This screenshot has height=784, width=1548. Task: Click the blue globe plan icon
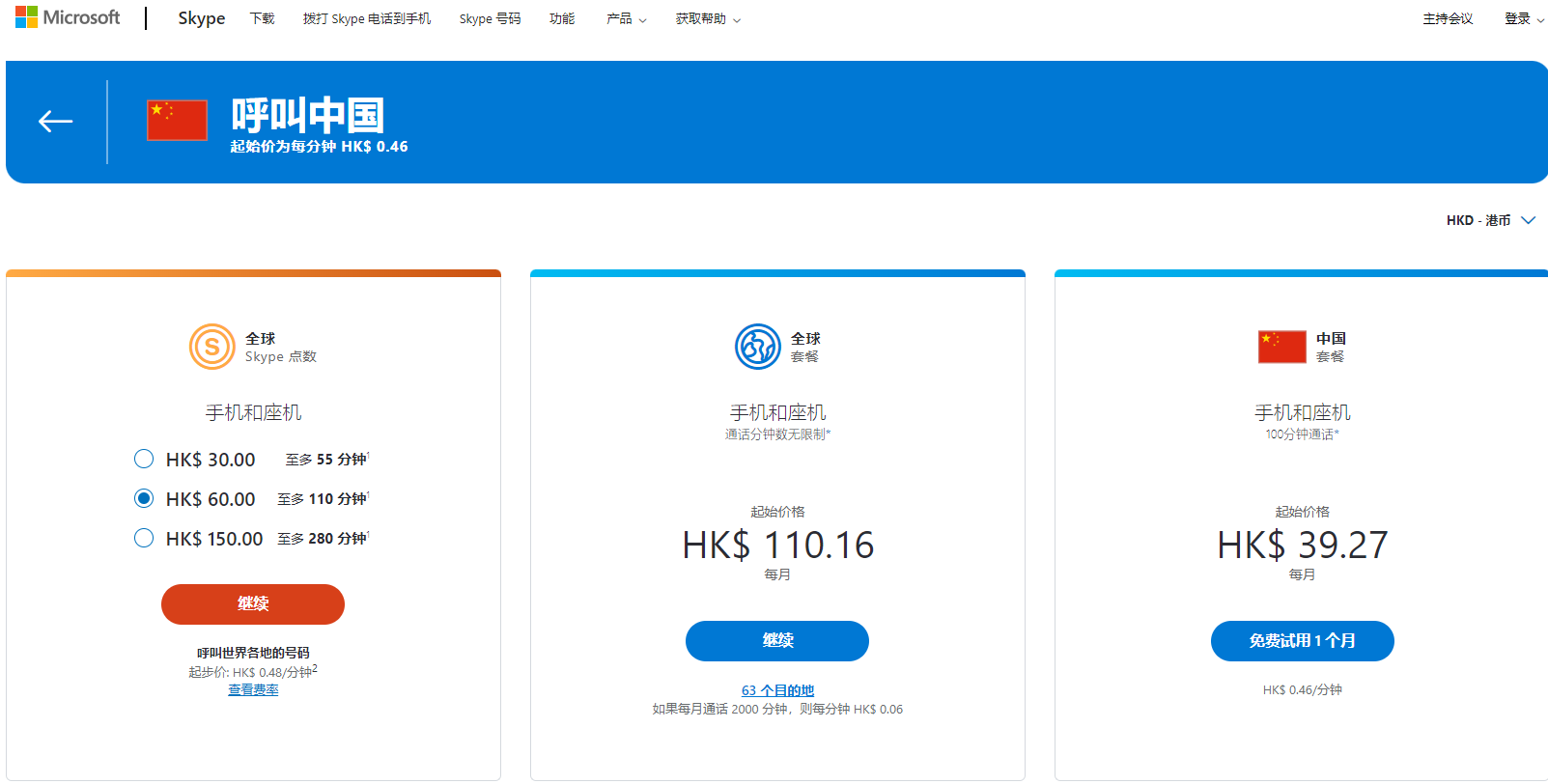coord(758,347)
